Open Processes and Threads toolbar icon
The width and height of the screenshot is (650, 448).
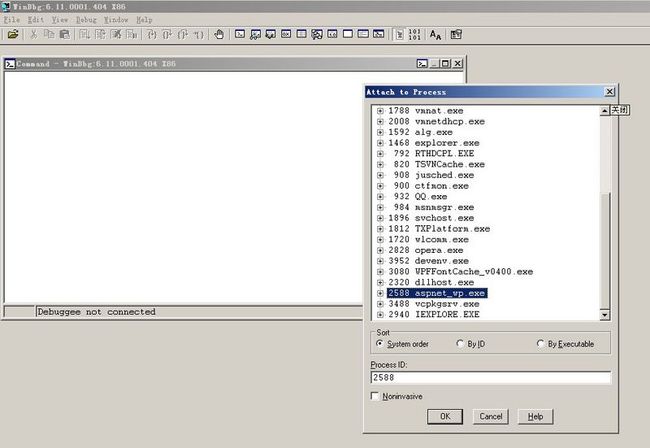363,34
